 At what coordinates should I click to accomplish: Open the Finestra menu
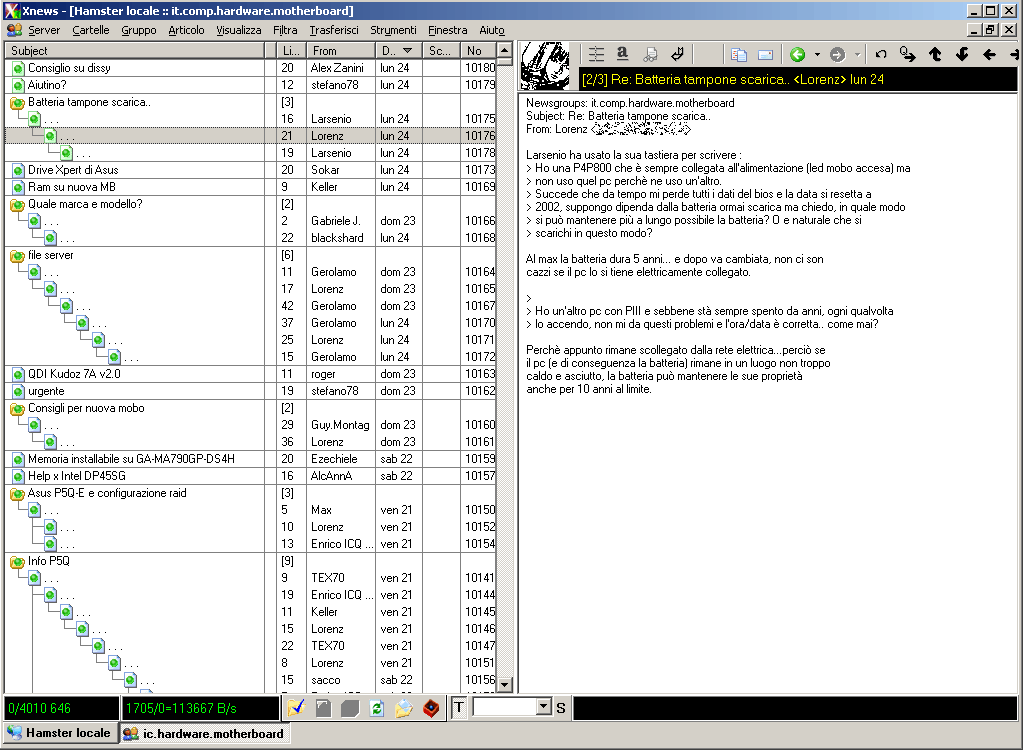[x=448, y=30]
